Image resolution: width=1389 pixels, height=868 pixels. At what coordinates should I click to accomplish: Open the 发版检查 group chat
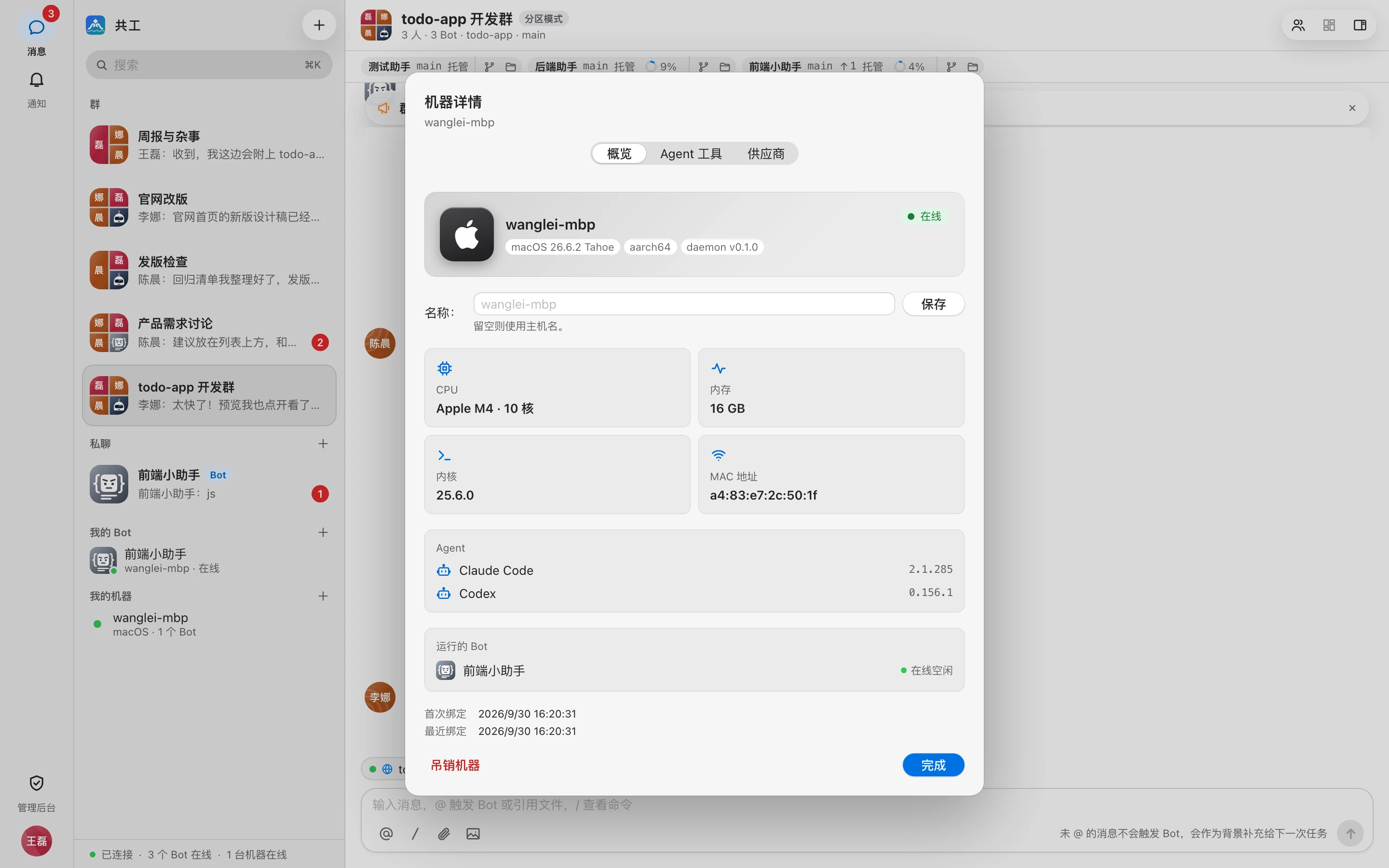pyautogui.click(x=209, y=270)
